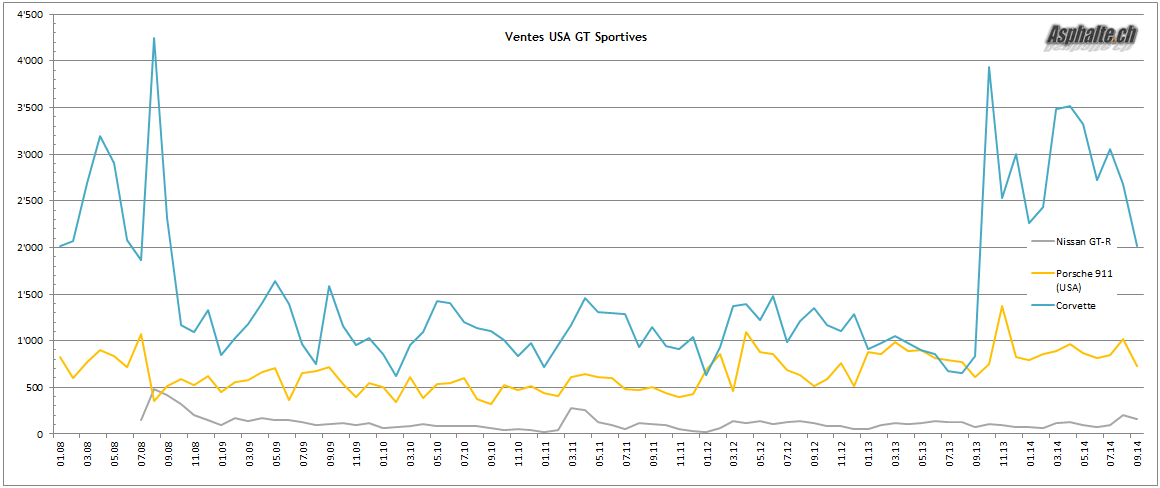The width and height of the screenshot is (1160, 488).
Task: Click the y-axis label 0
Action: tap(41, 434)
